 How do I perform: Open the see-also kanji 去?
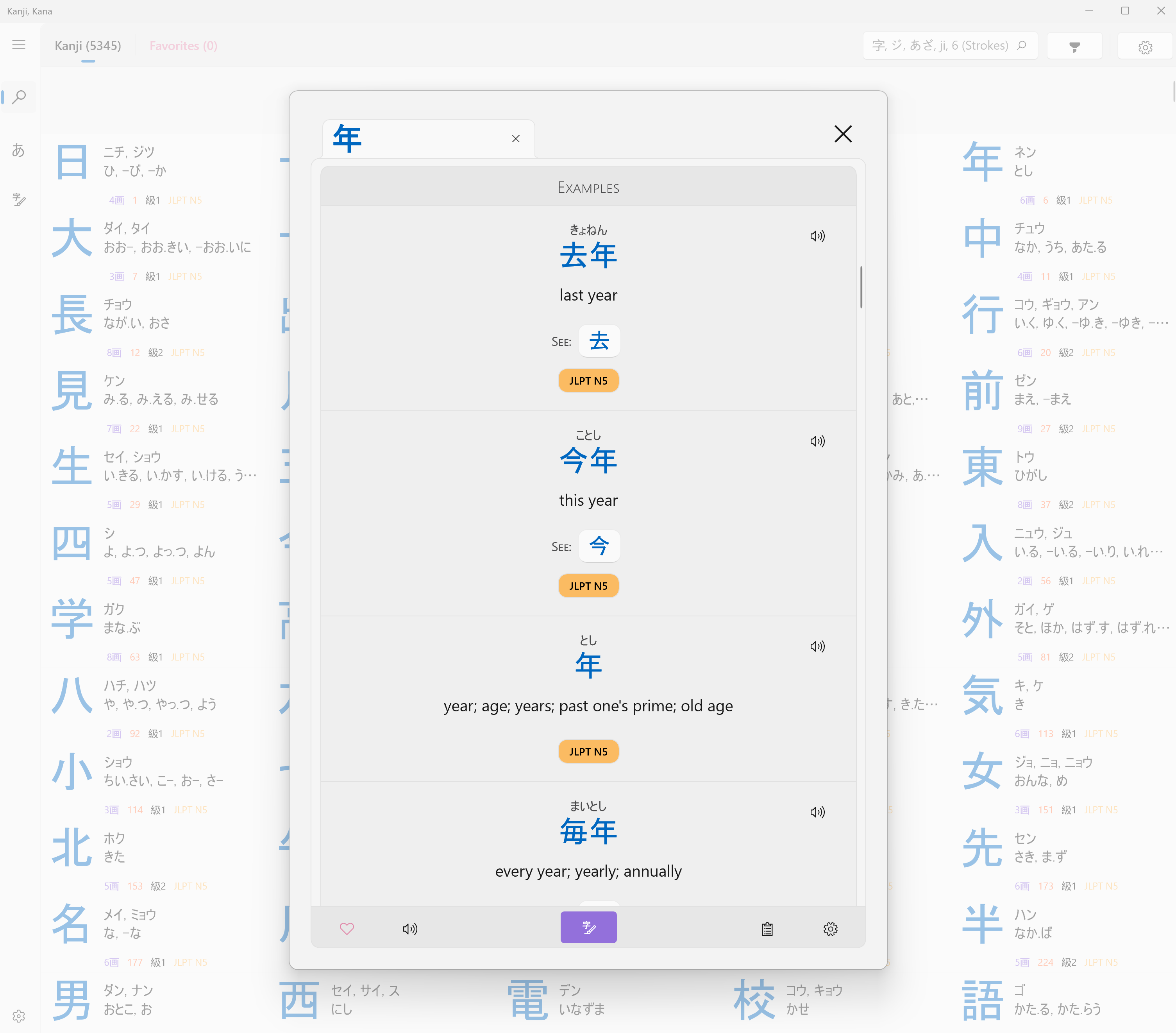[x=599, y=341]
